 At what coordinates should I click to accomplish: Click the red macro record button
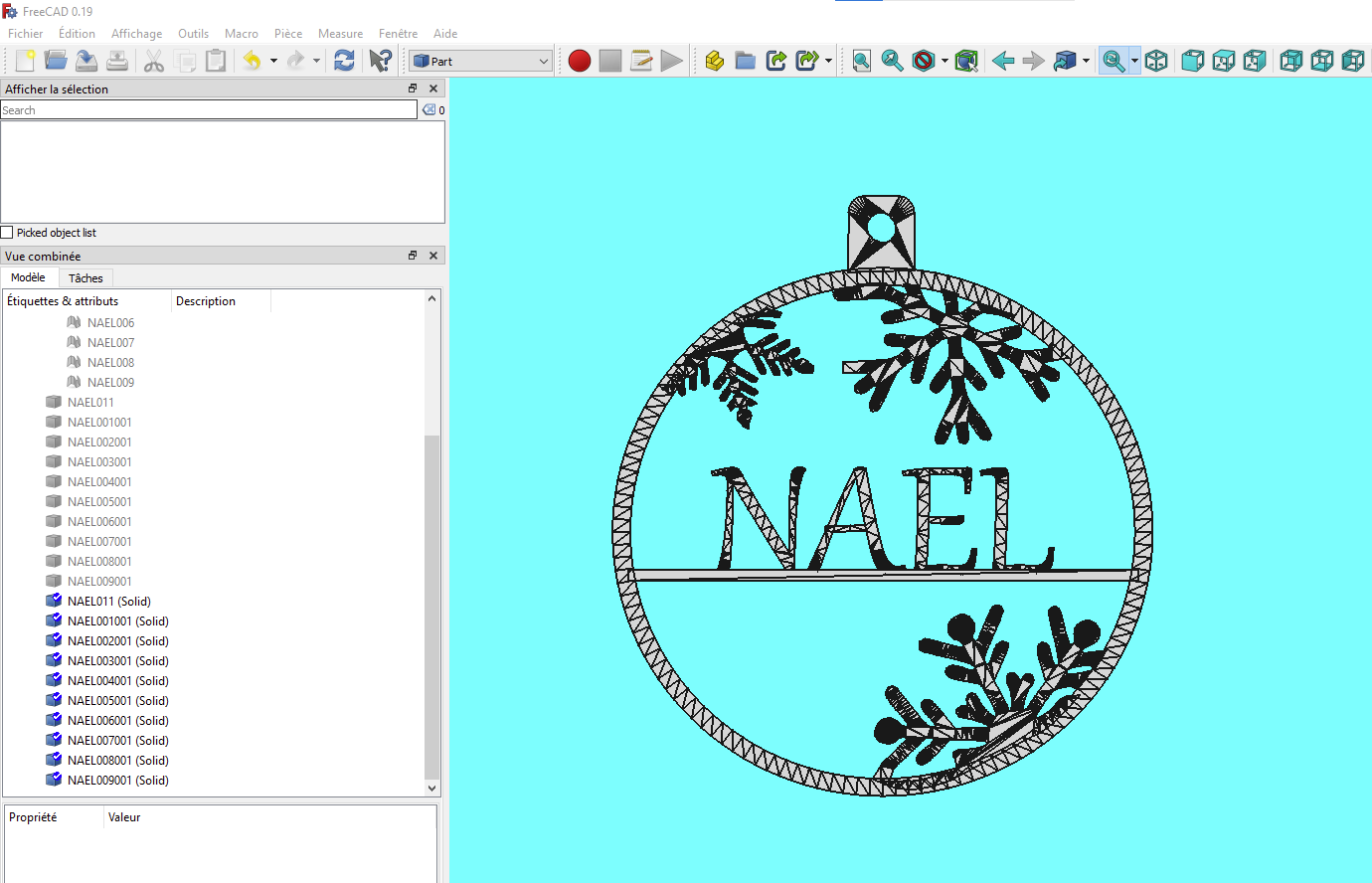pos(580,61)
